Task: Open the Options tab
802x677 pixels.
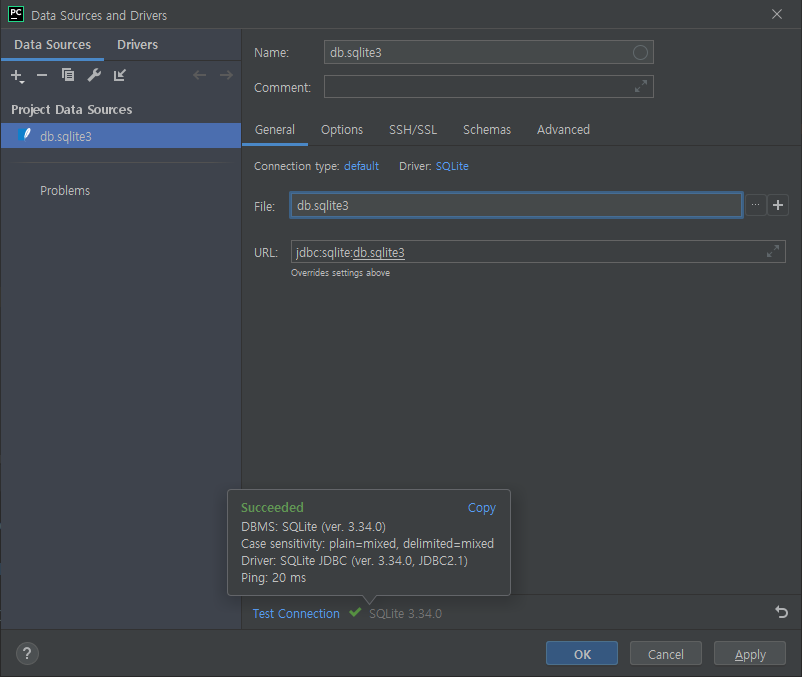Action: (342, 130)
